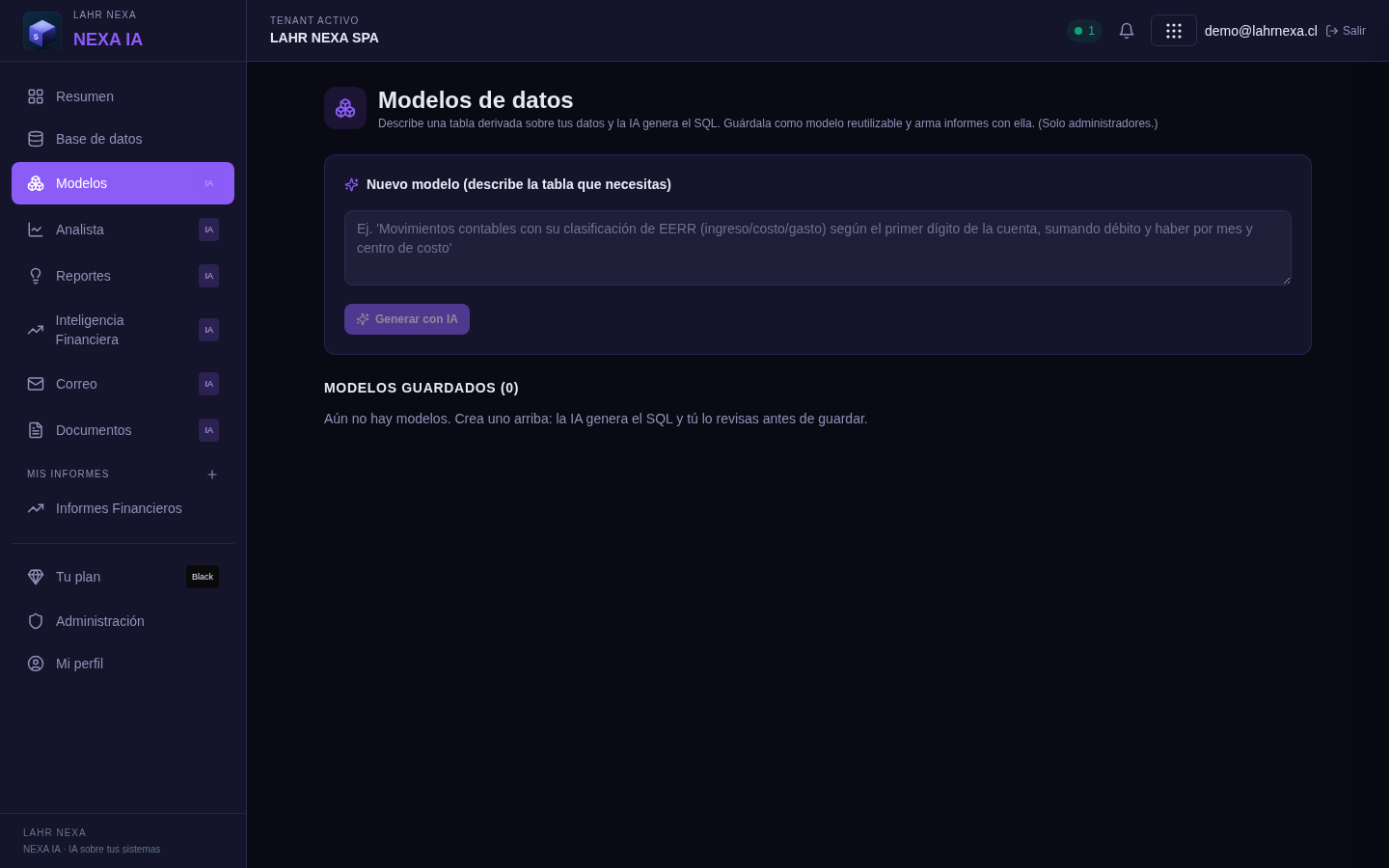Screen dimensions: 1389x868
Task: Open Documentos section
Action: coord(123,430)
